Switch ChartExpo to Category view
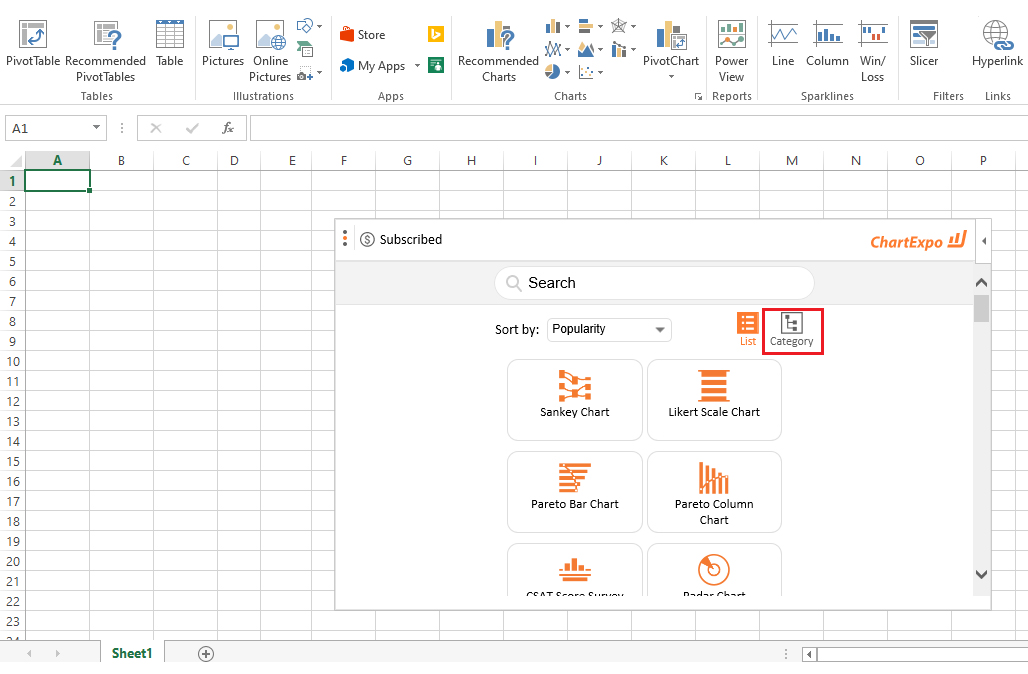Screen dimensions: 1028x674 (792, 330)
